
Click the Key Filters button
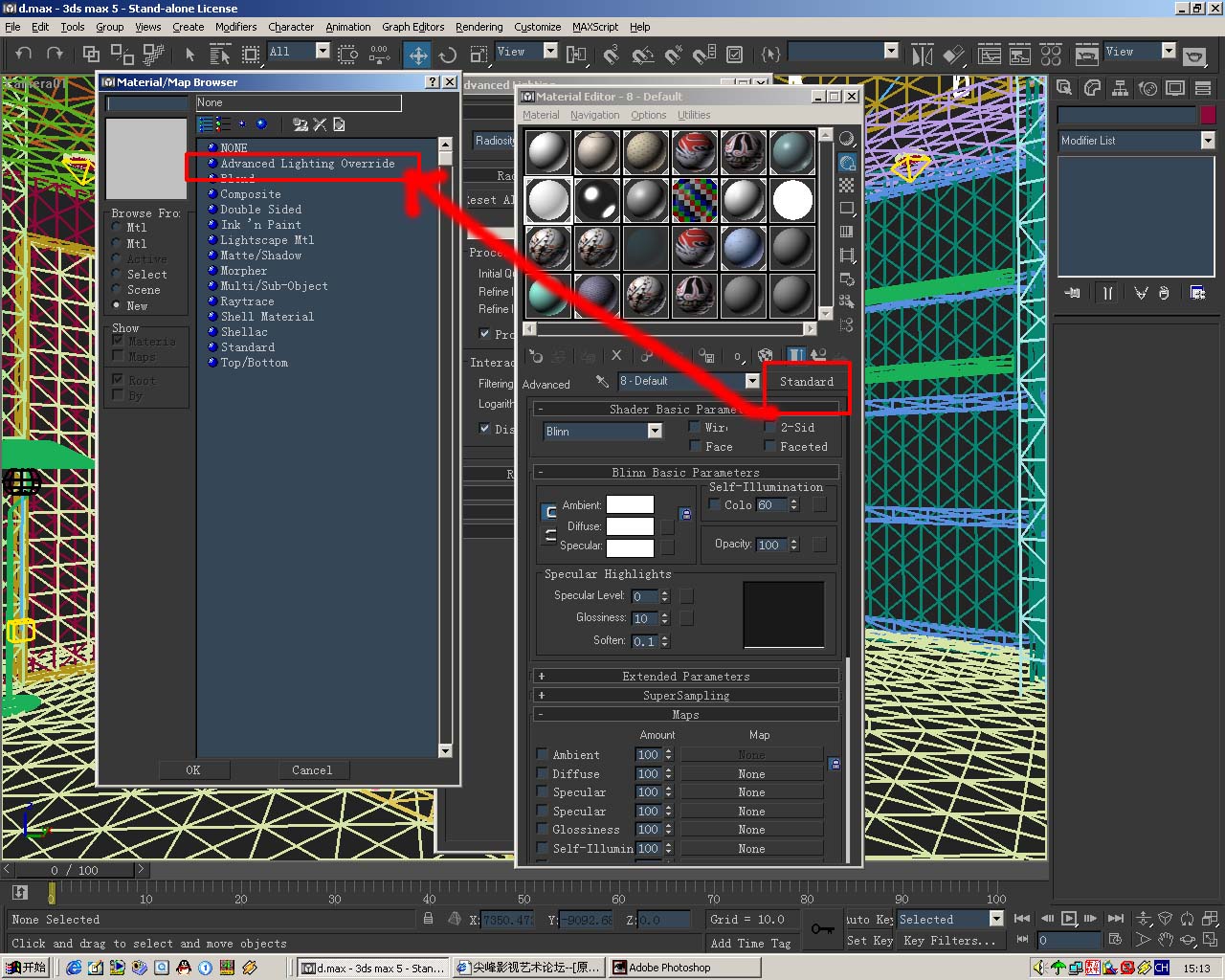[949, 941]
